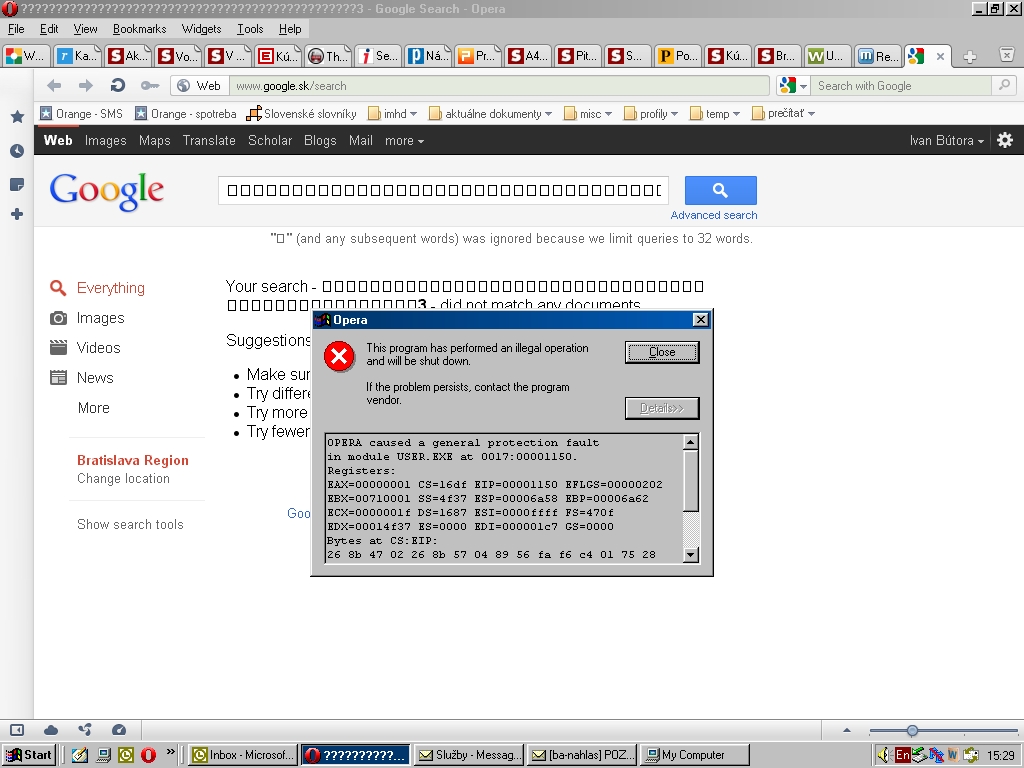
Task: Switch to Inbox - Microsoft taskbar window
Action: pos(244,755)
